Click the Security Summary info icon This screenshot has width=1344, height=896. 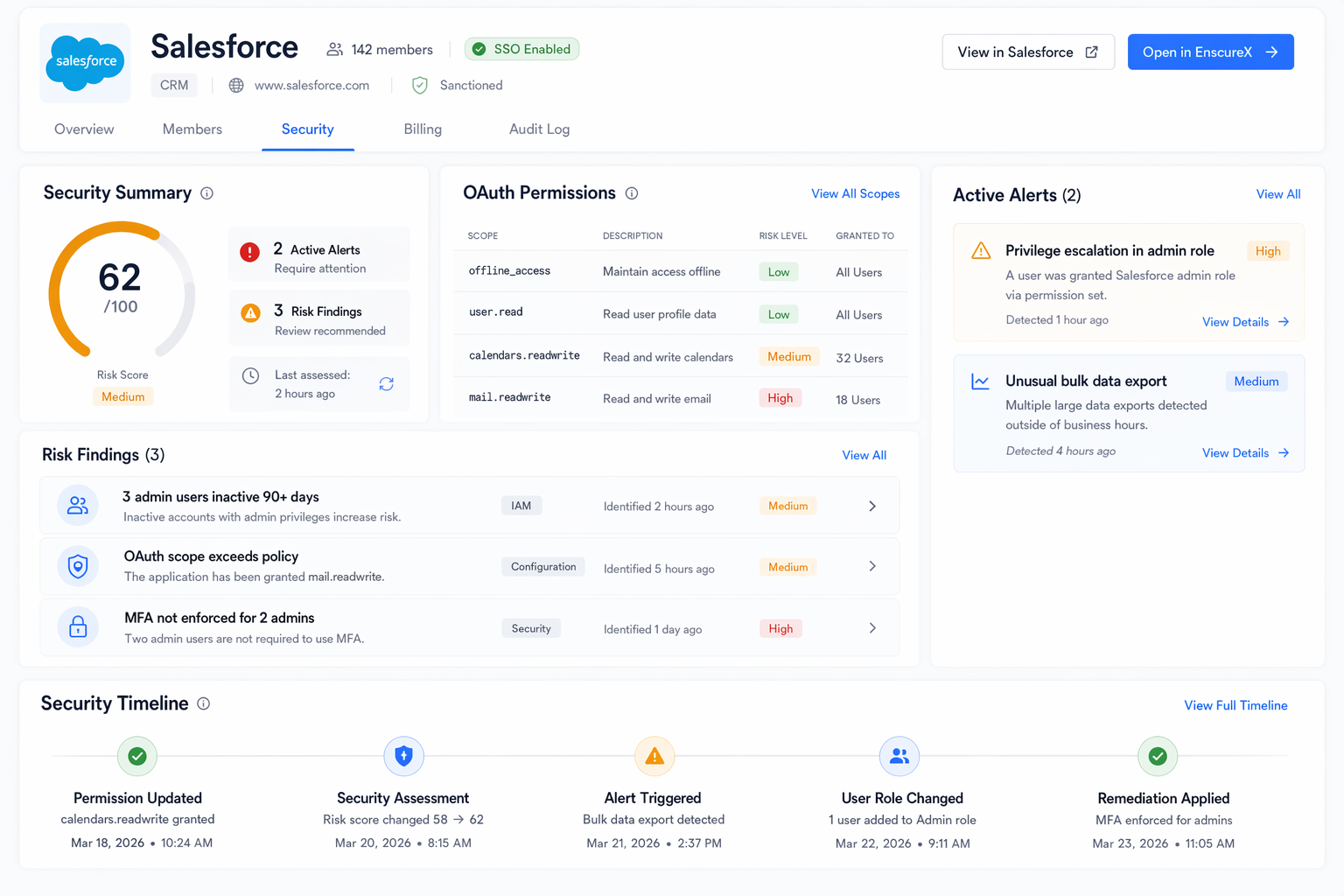206,193
